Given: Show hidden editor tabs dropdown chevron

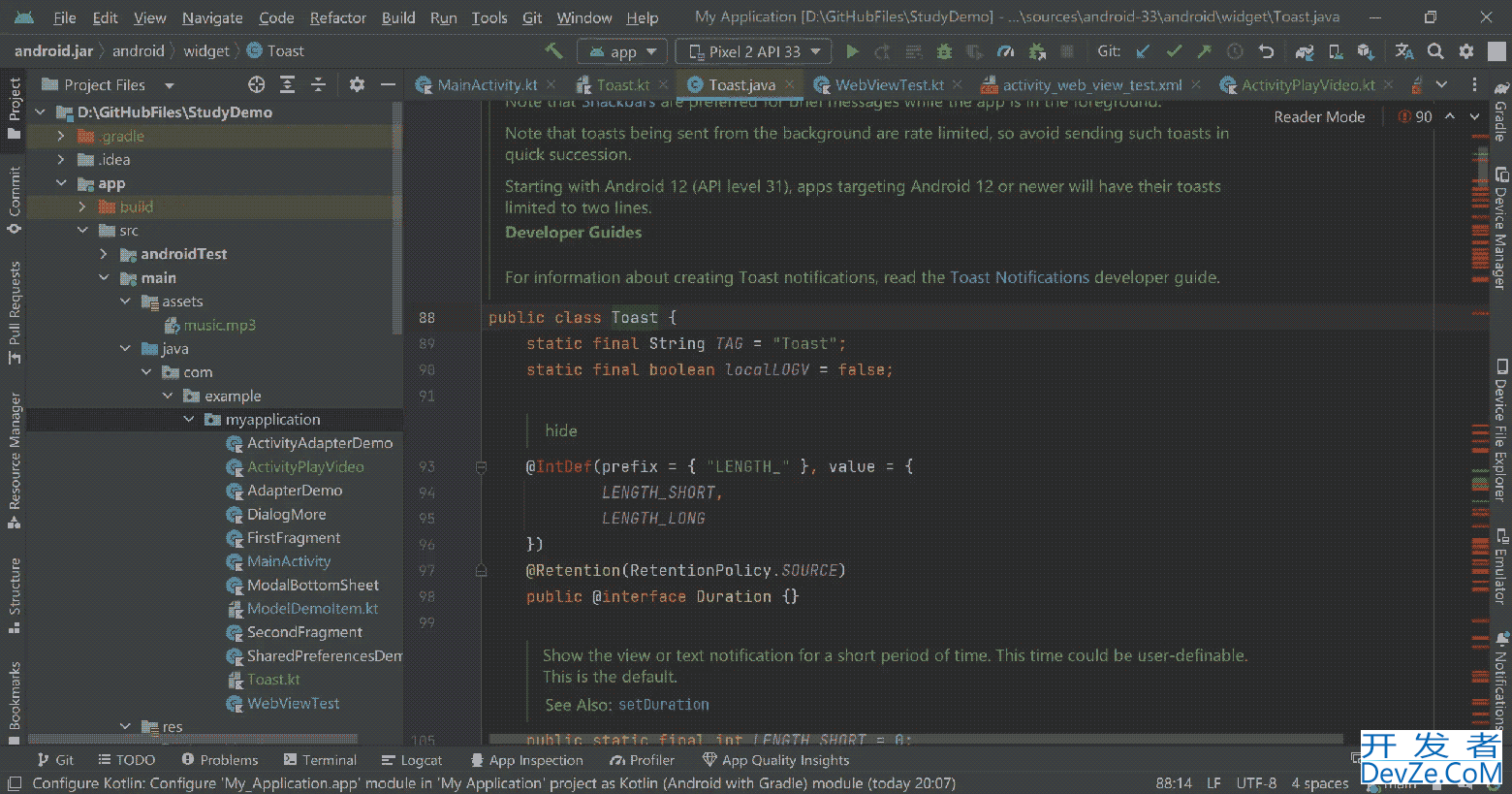Looking at the screenshot, I should point(1441,84).
